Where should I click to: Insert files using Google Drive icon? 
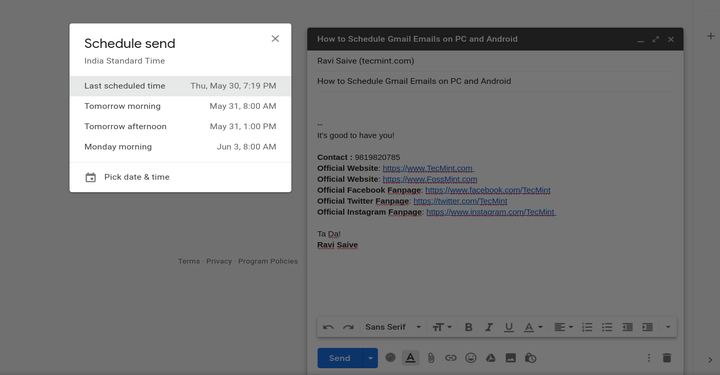pyautogui.click(x=490, y=358)
